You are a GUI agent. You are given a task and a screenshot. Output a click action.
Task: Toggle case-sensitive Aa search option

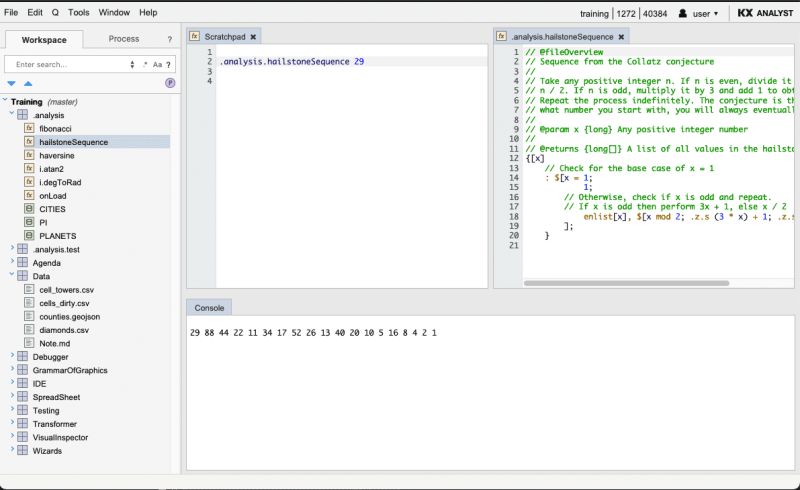157,65
